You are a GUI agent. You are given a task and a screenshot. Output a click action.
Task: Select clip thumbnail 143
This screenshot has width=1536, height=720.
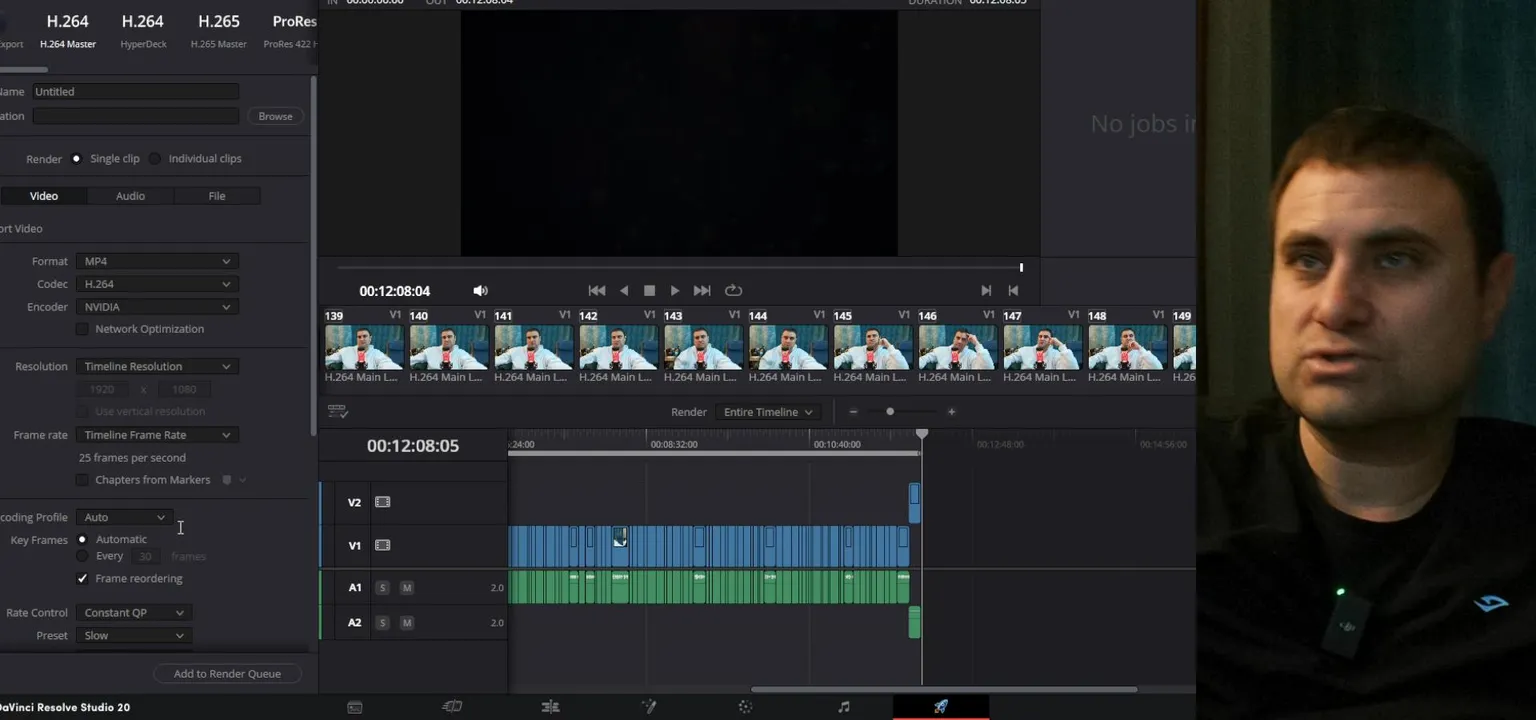point(703,348)
